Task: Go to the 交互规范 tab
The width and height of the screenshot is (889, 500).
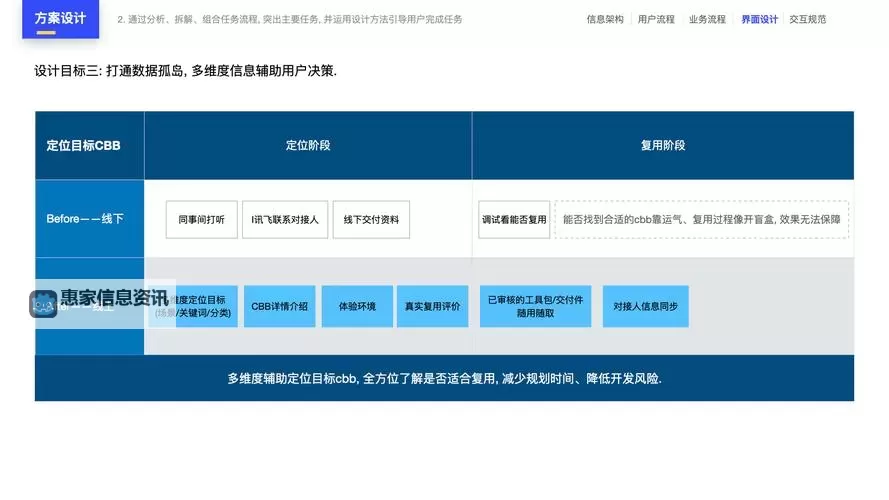Action: tap(807, 19)
